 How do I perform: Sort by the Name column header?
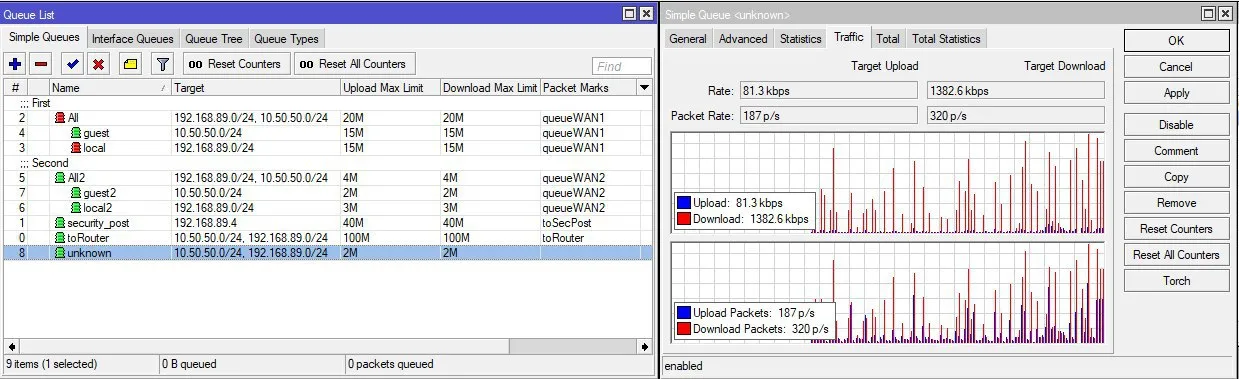109,88
